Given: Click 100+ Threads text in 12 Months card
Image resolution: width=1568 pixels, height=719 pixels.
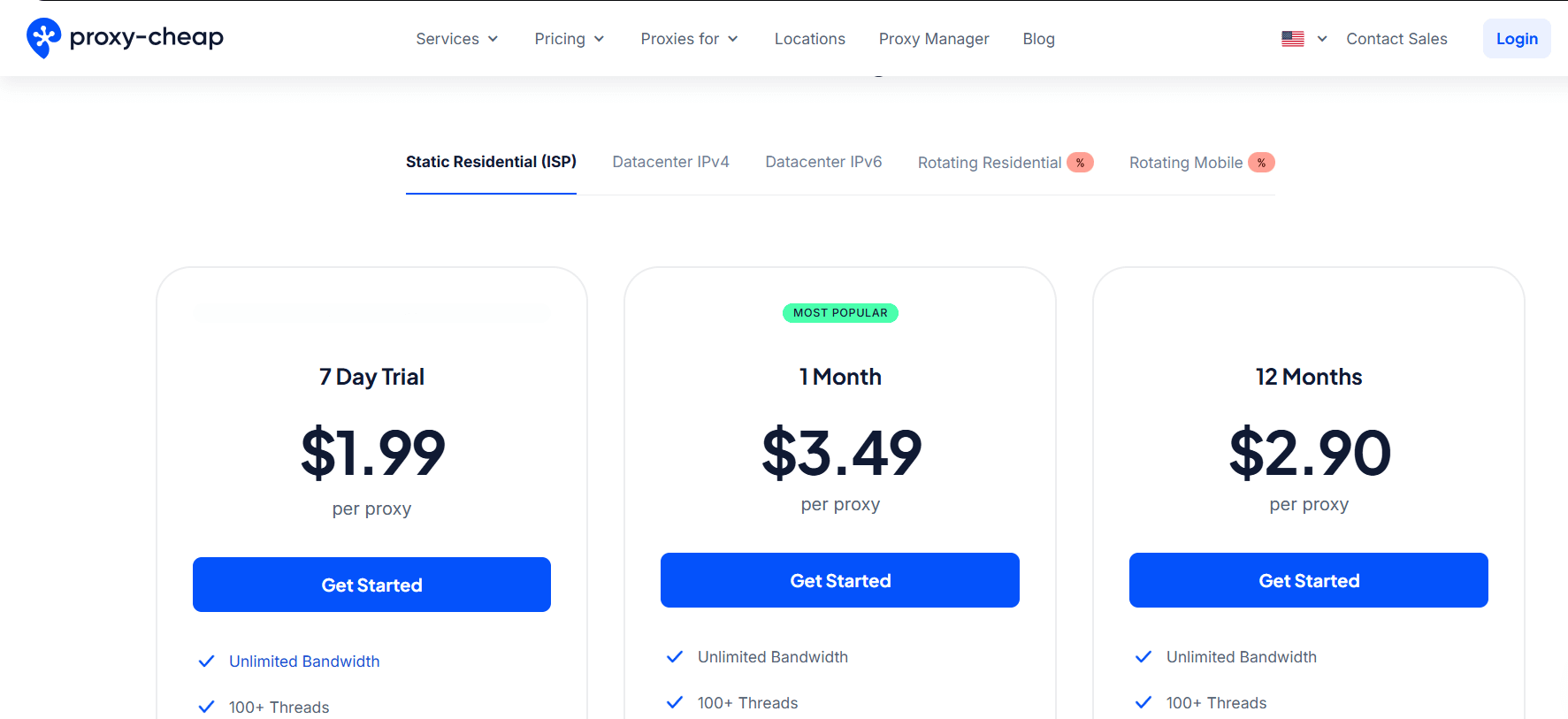Looking at the screenshot, I should click(1216, 703).
